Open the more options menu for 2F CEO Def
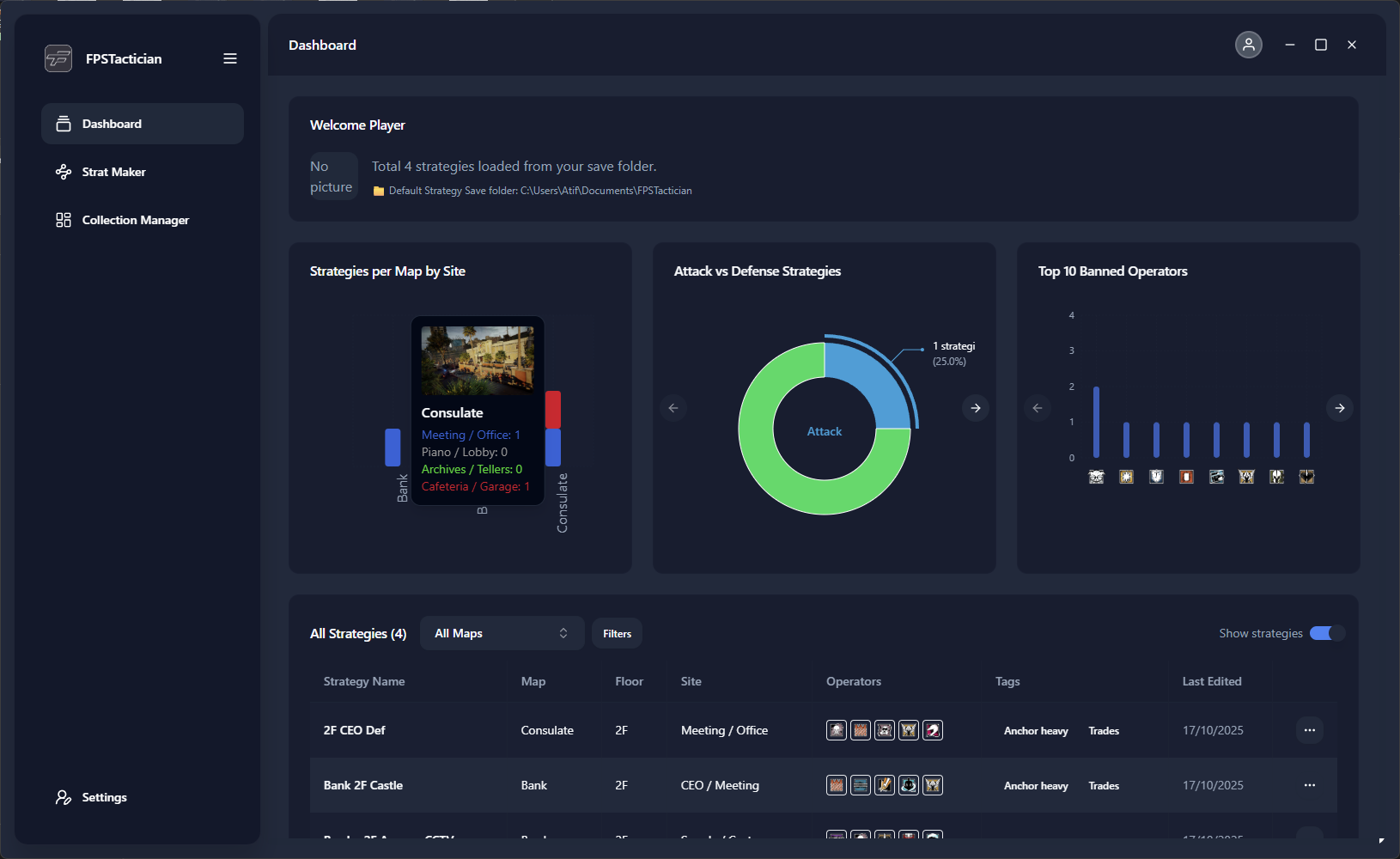This screenshot has height=859, width=1400. click(1309, 730)
